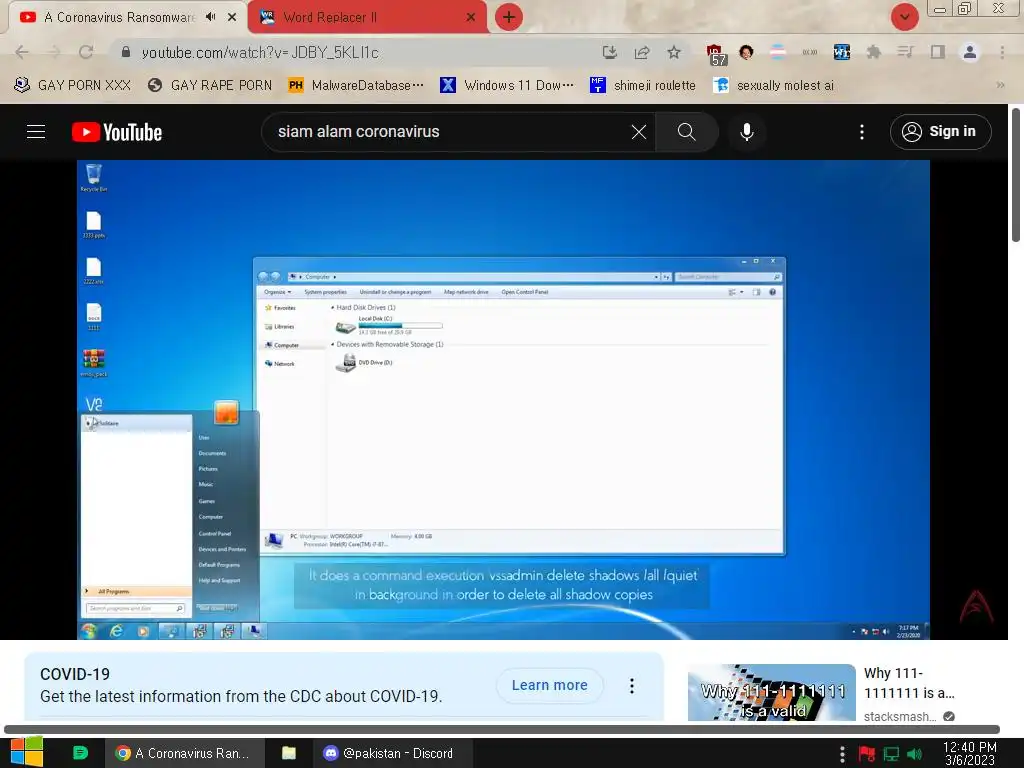The height and width of the screenshot is (768, 1024).
Task: Open the YouTube guide hamburger menu
Action: (36, 132)
